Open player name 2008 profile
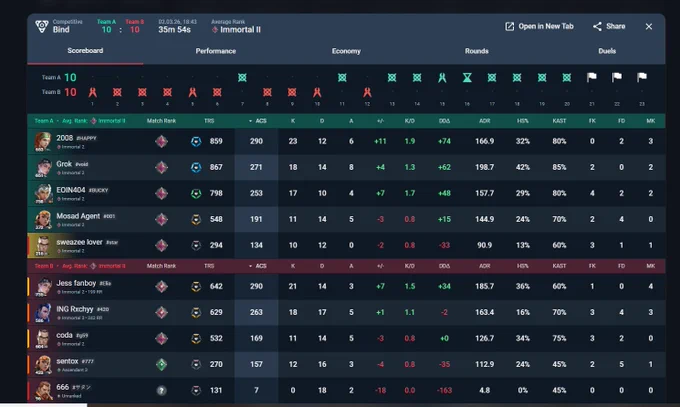This screenshot has width=680, height=407. [x=65, y=138]
